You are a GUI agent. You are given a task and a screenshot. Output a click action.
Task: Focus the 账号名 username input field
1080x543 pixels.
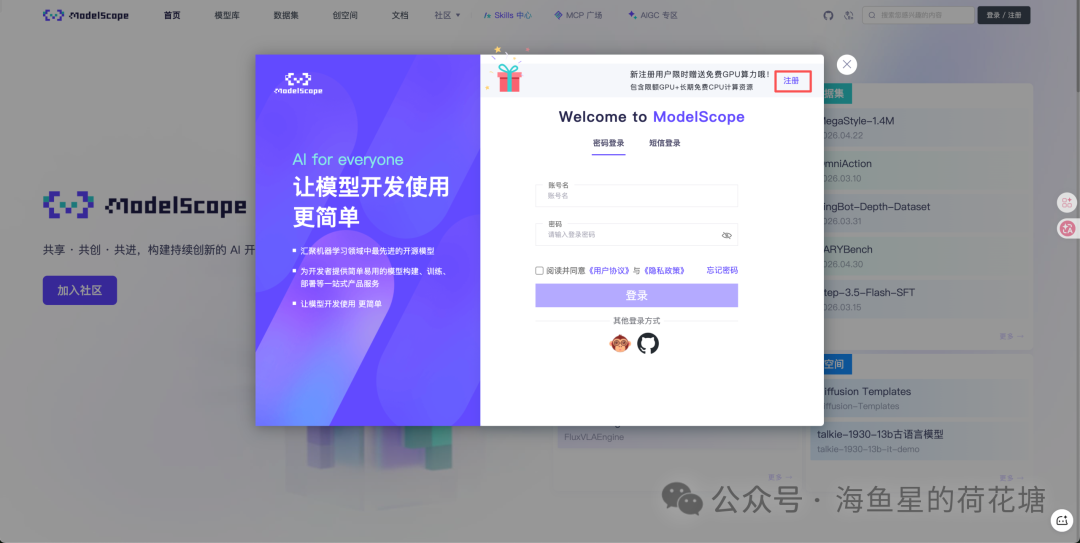636,196
